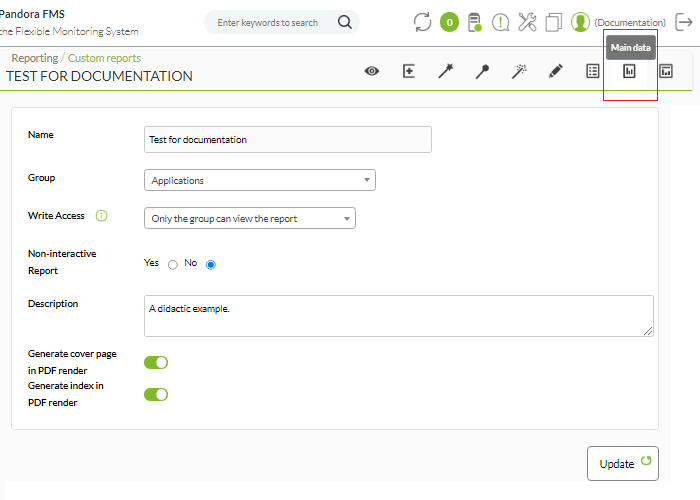Open the item editor plus icon
The width and height of the screenshot is (700, 500).
click(x=408, y=71)
